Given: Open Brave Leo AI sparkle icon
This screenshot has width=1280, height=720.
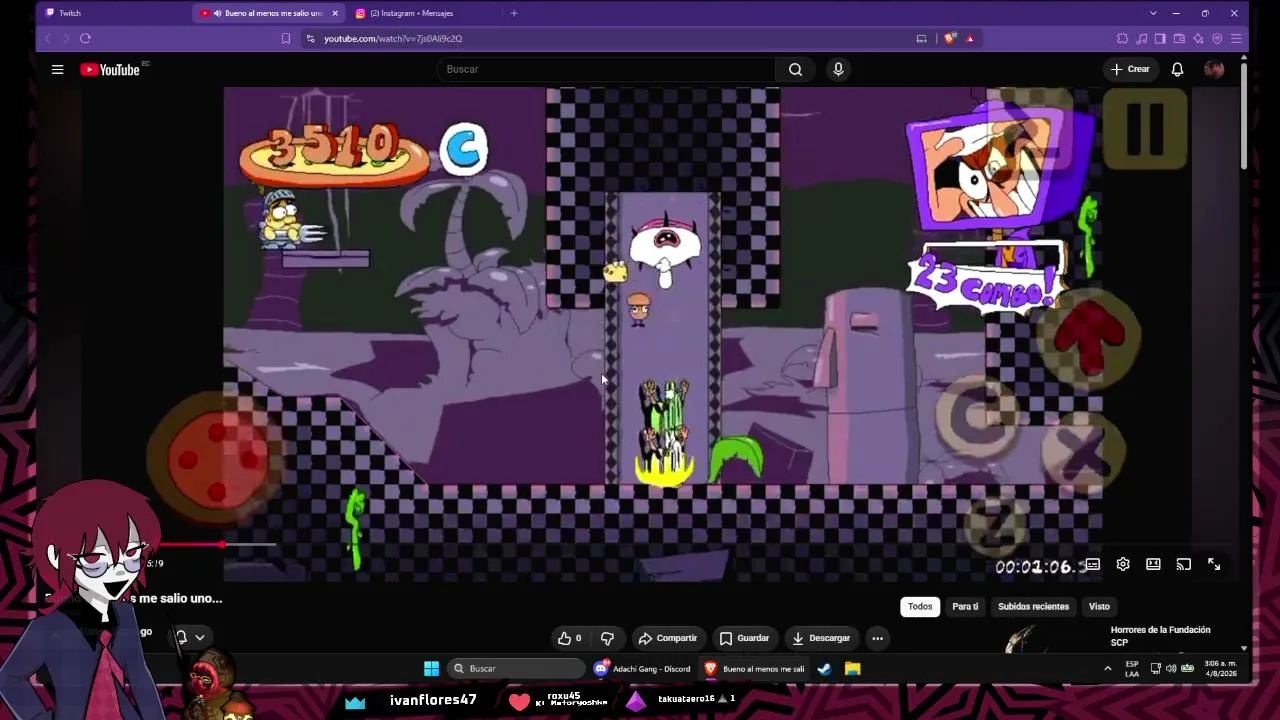Looking at the screenshot, I should click(x=1198, y=38).
